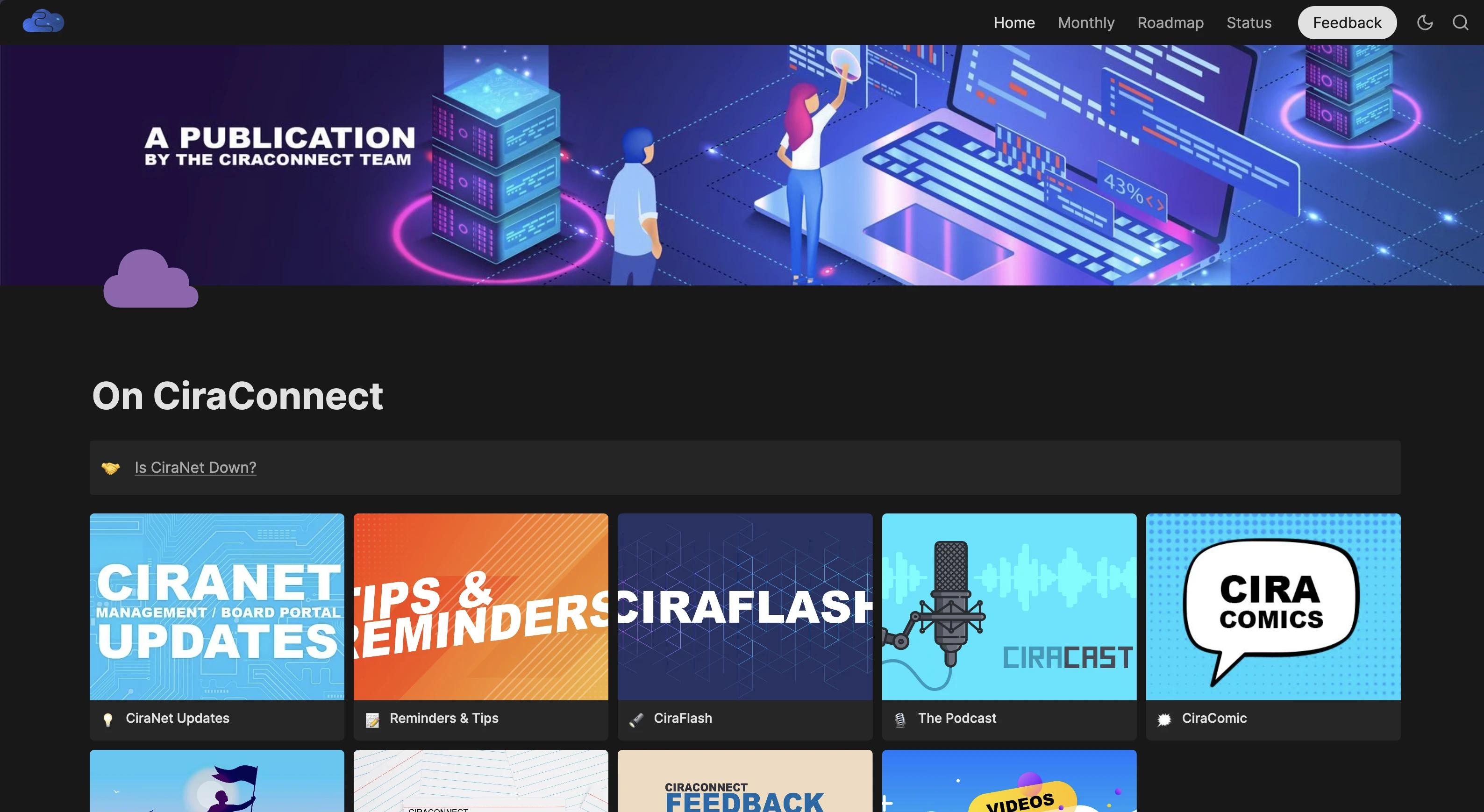Open the CiraCast podcast card image
Image resolution: width=1484 pixels, height=812 pixels.
(1009, 606)
